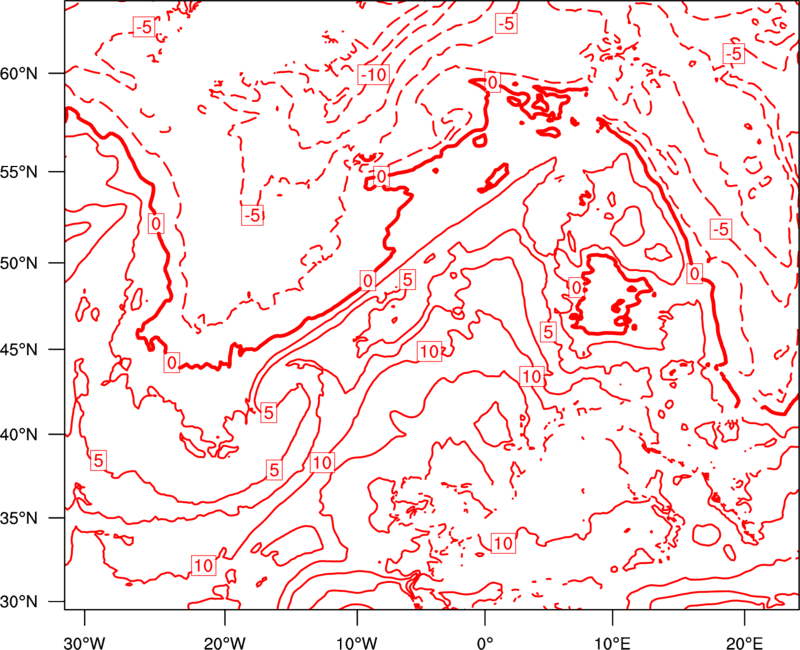The image size is (800, 650).
Task: Click the 10°E longitude tick label
Action: [x=612, y=642]
